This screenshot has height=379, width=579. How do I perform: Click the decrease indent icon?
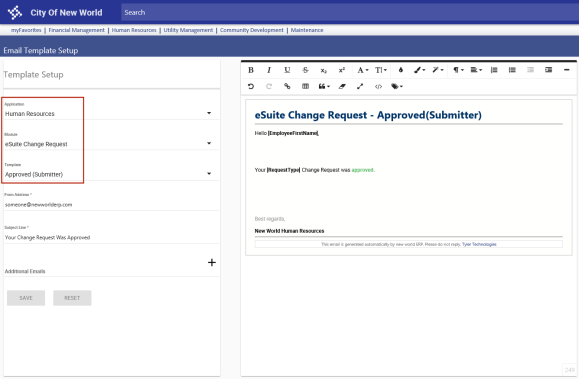pyautogui.click(x=530, y=70)
